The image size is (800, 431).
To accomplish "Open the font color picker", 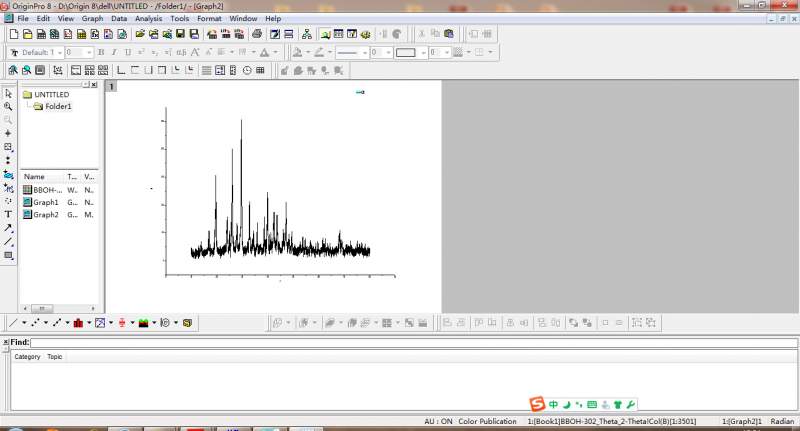I will [265, 52].
